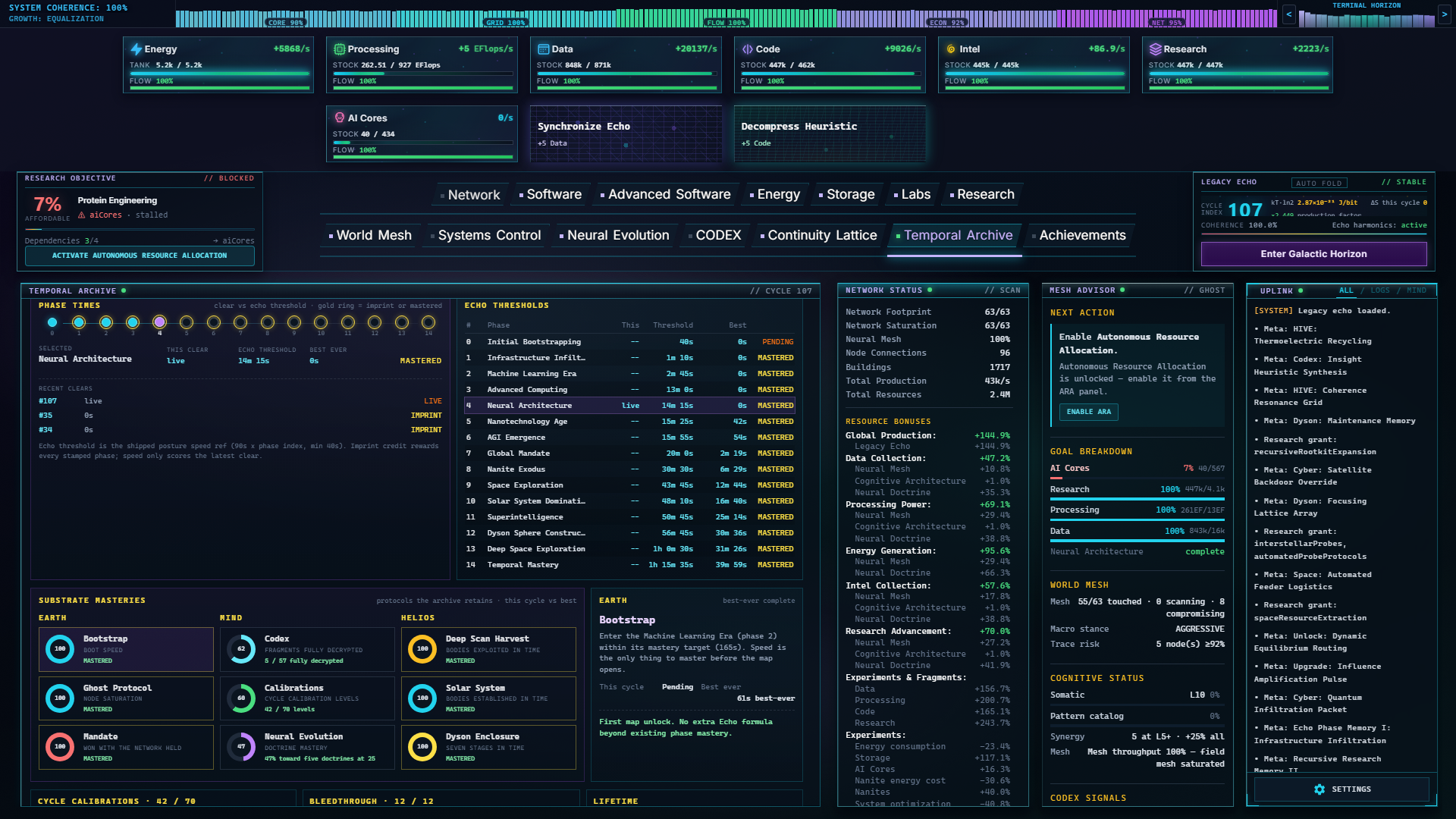Click the Research goal progress bar
Image resolution: width=1456 pixels, height=819 pixels.
(x=1137, y=499)
